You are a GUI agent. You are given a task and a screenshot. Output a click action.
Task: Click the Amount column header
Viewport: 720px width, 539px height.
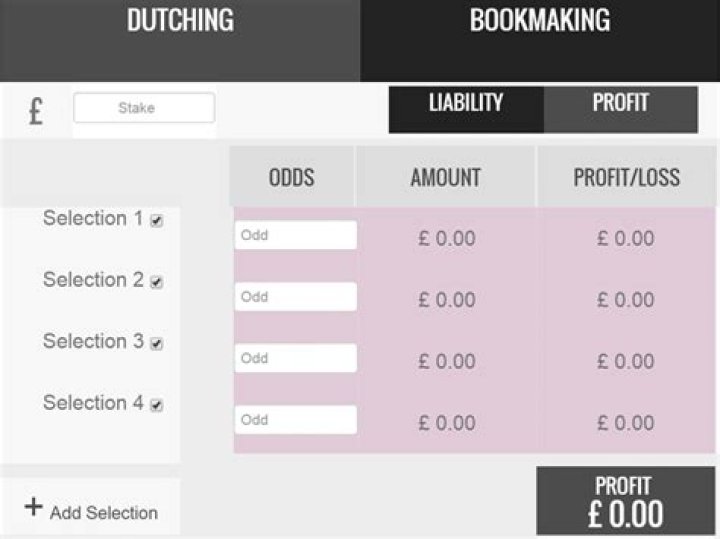[x=446, y=178]
